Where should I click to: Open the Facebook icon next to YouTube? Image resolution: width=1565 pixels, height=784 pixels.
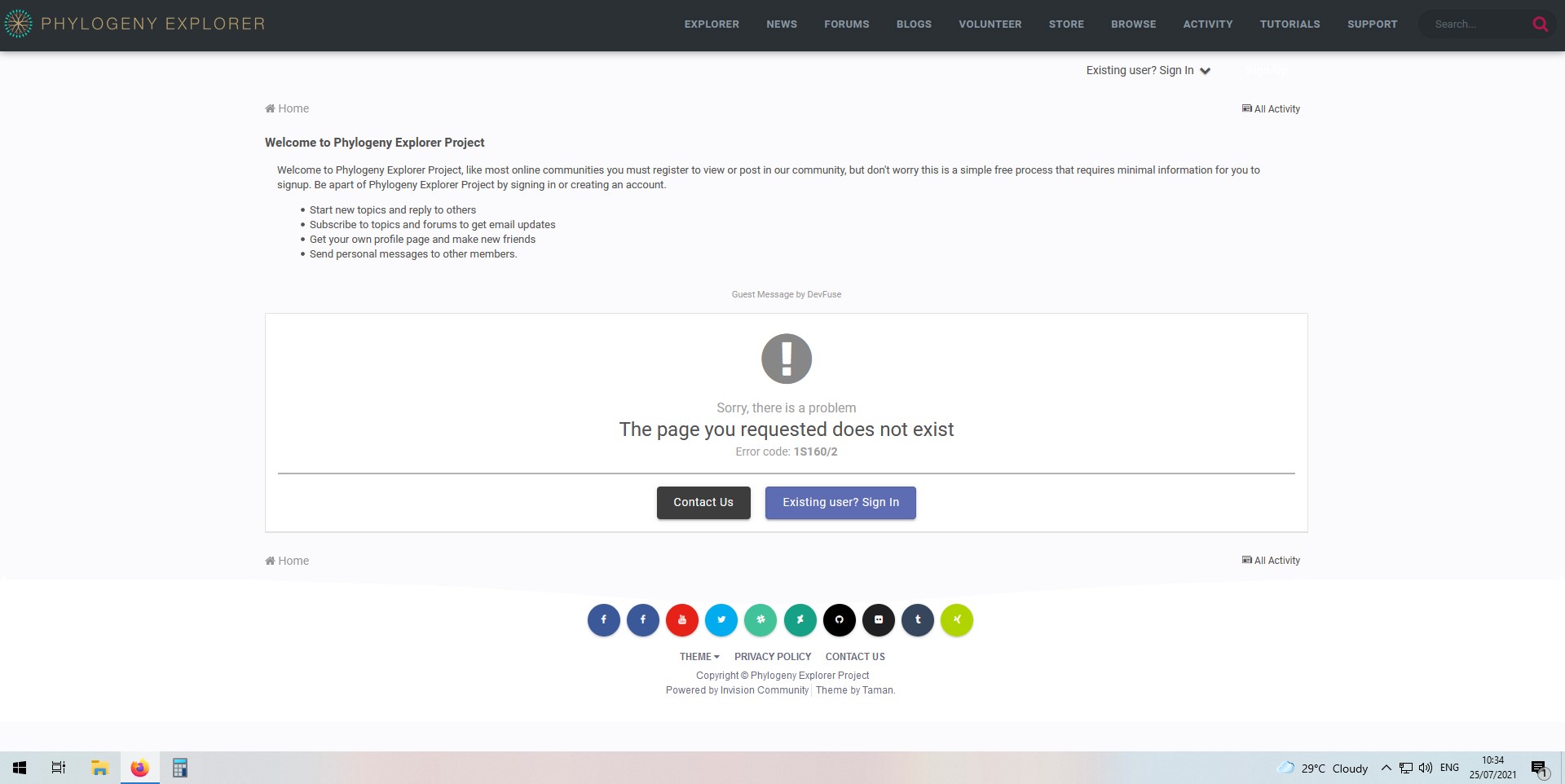click(x=643, y=619)
